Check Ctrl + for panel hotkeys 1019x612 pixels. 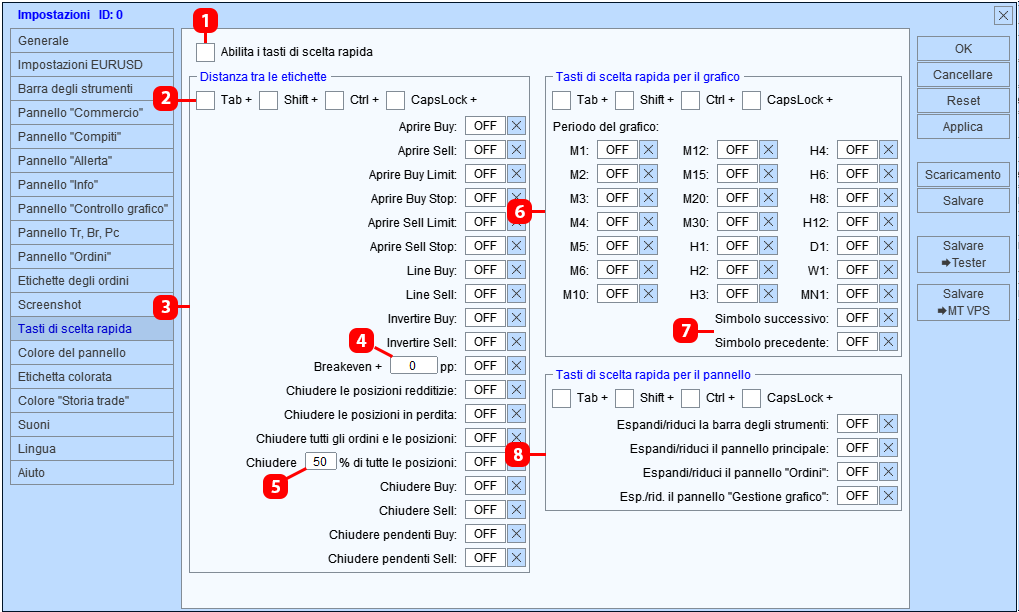point(691,398)
